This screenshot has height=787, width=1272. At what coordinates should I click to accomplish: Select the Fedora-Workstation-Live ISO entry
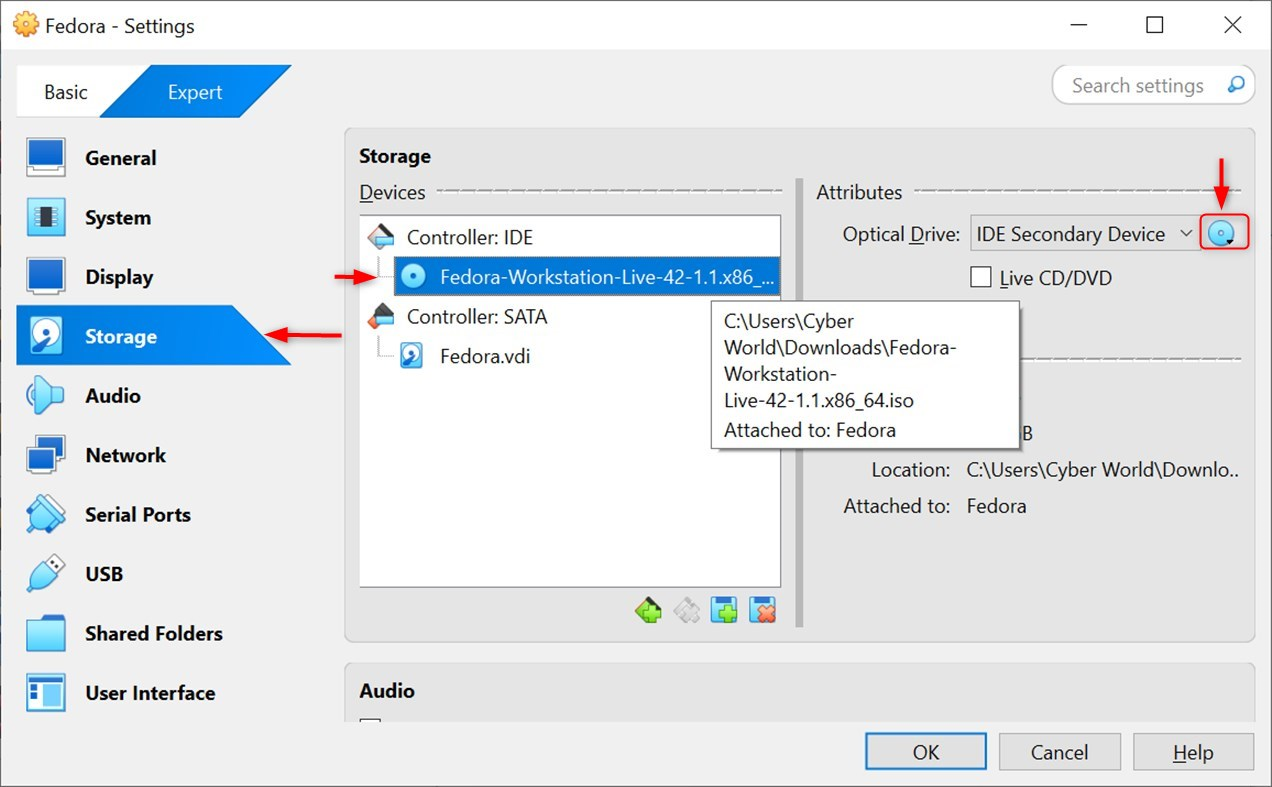(x=586, y=277)
